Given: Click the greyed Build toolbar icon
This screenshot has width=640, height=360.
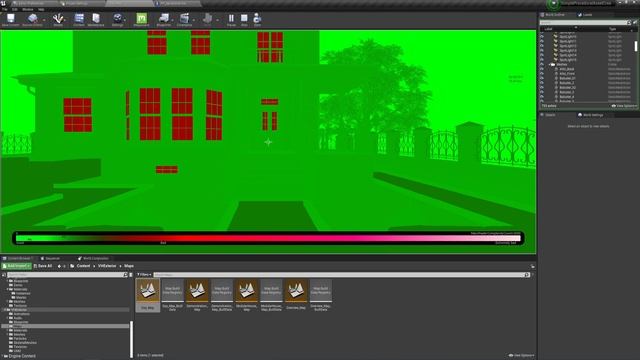Looking at the screenshot, I should click(x=207, y=18).
